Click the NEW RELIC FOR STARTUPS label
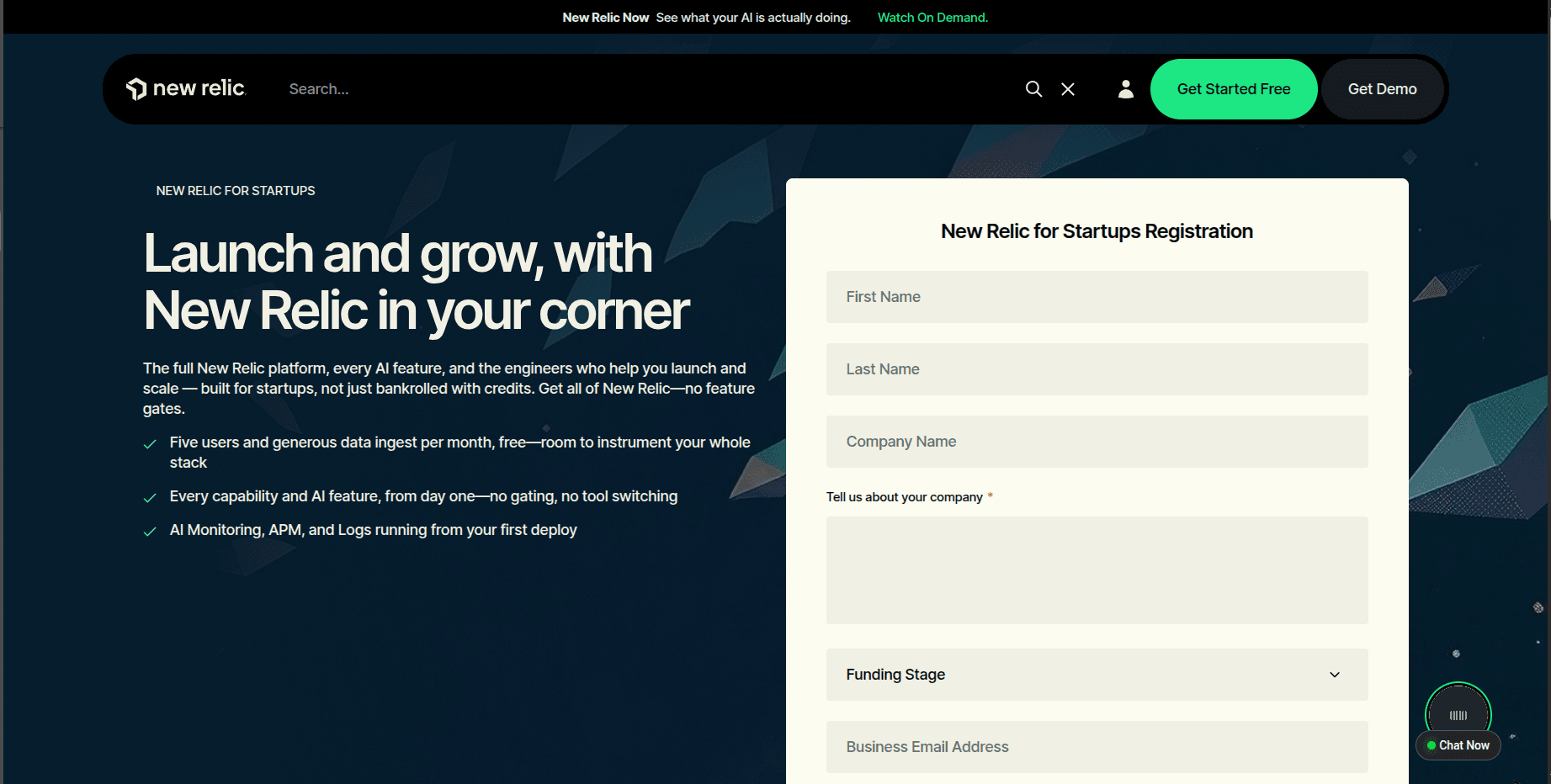This screenshot has width=1551, height=784. [x=236, y=191]
